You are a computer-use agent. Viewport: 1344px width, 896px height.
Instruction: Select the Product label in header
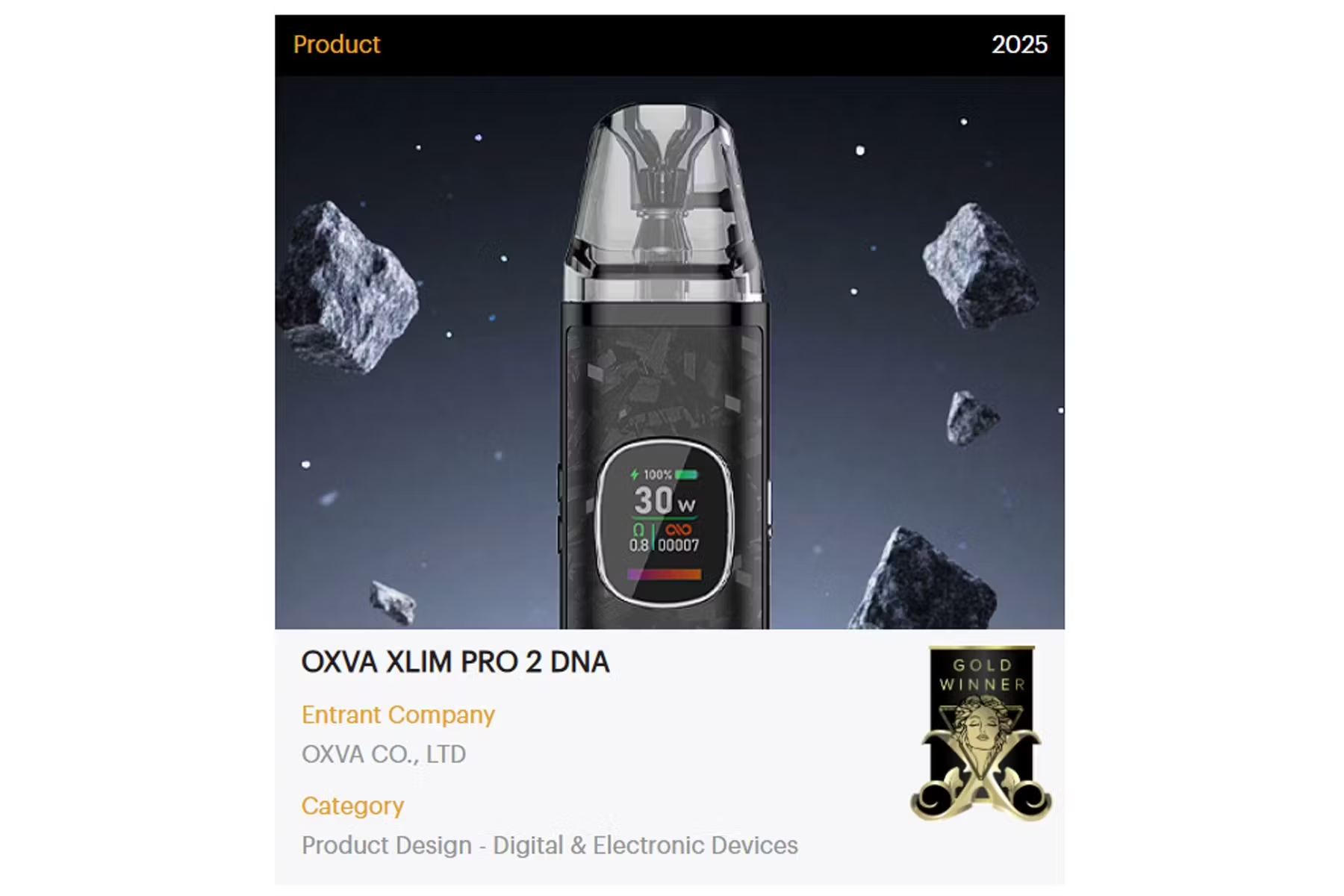click(x=337, y=44)
